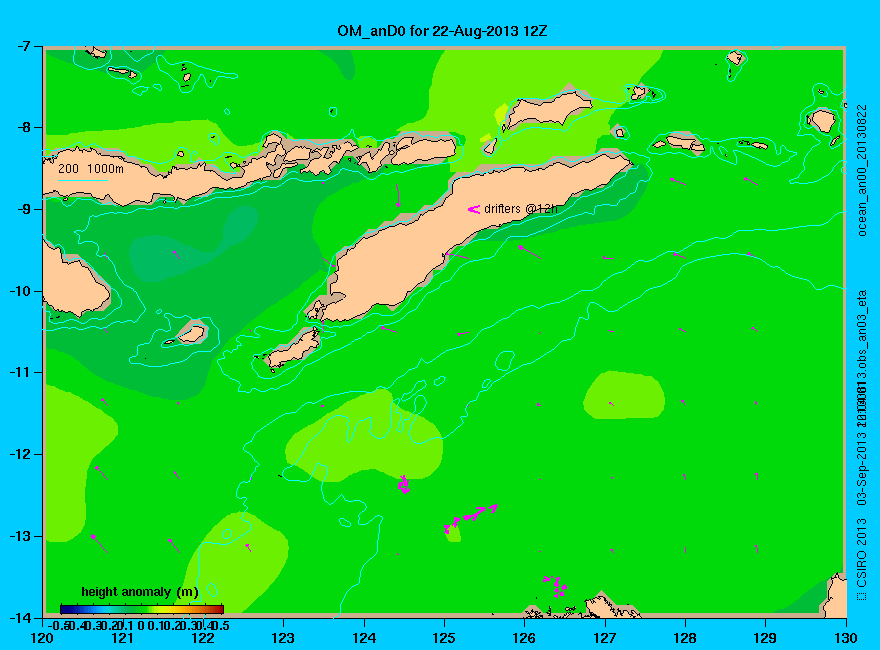Click the "125" longitude axis label

point(444,638)
